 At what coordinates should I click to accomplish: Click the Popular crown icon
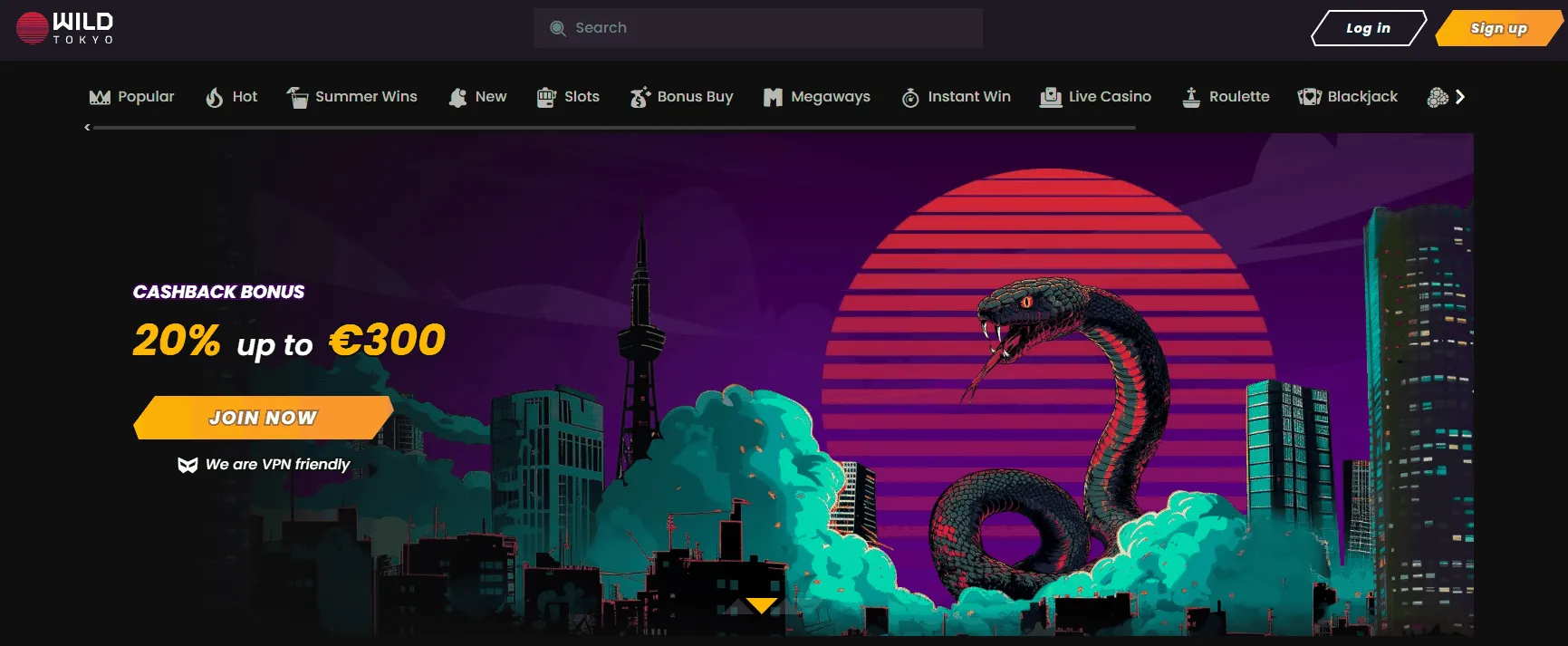point(100,97)
